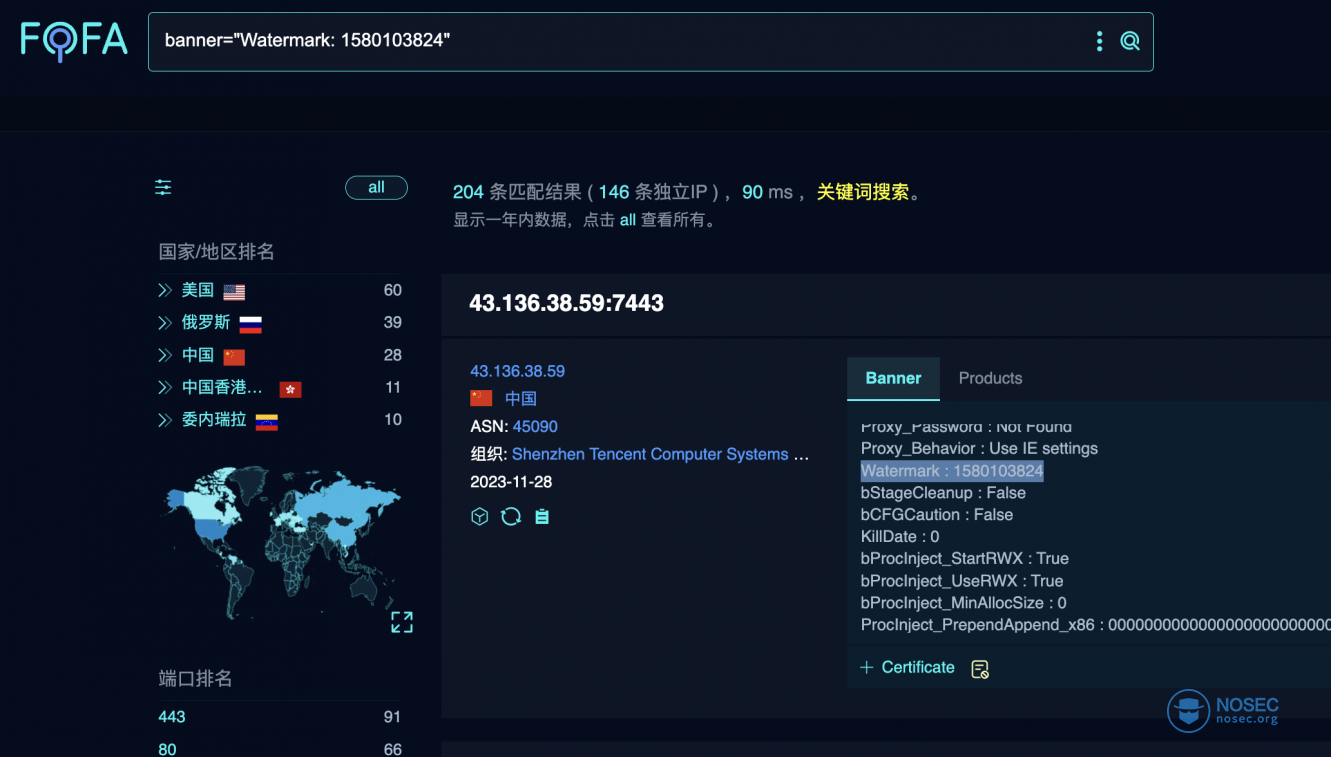Click into the search query input field
Viewport: 1331px width, 757px height.
click(620, 41)
